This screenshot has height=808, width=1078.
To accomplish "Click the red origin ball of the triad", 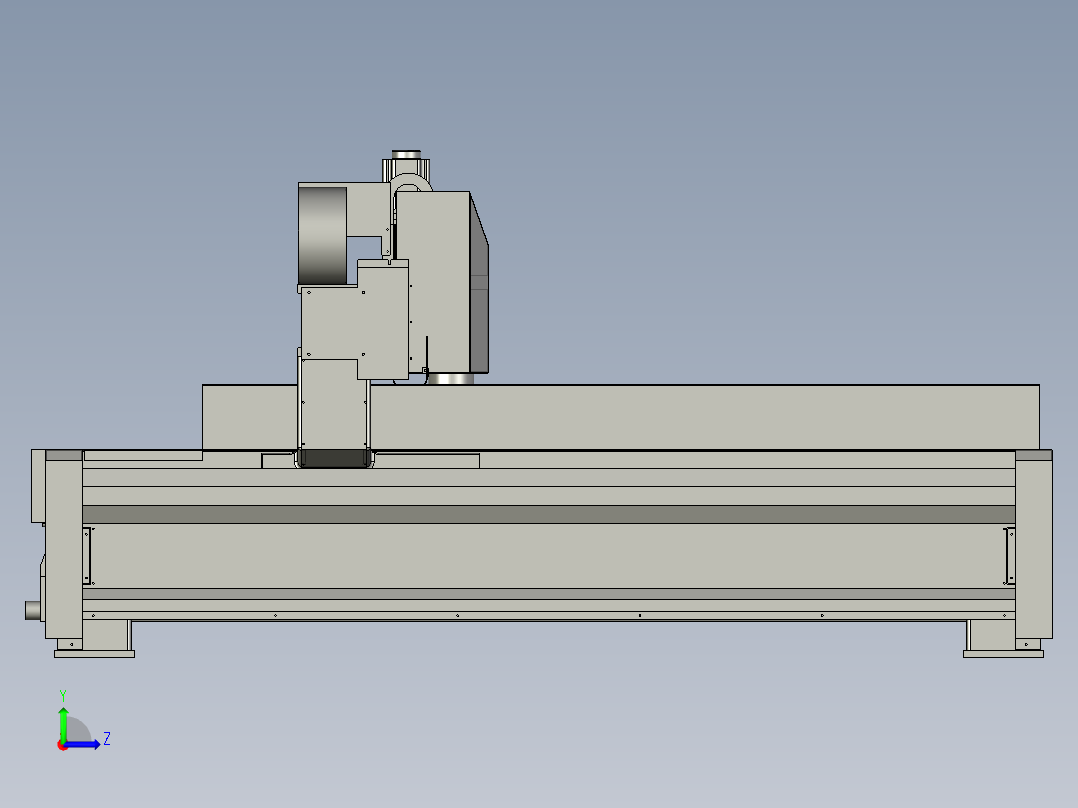I will pyautogui.click(x=62, y=745).
